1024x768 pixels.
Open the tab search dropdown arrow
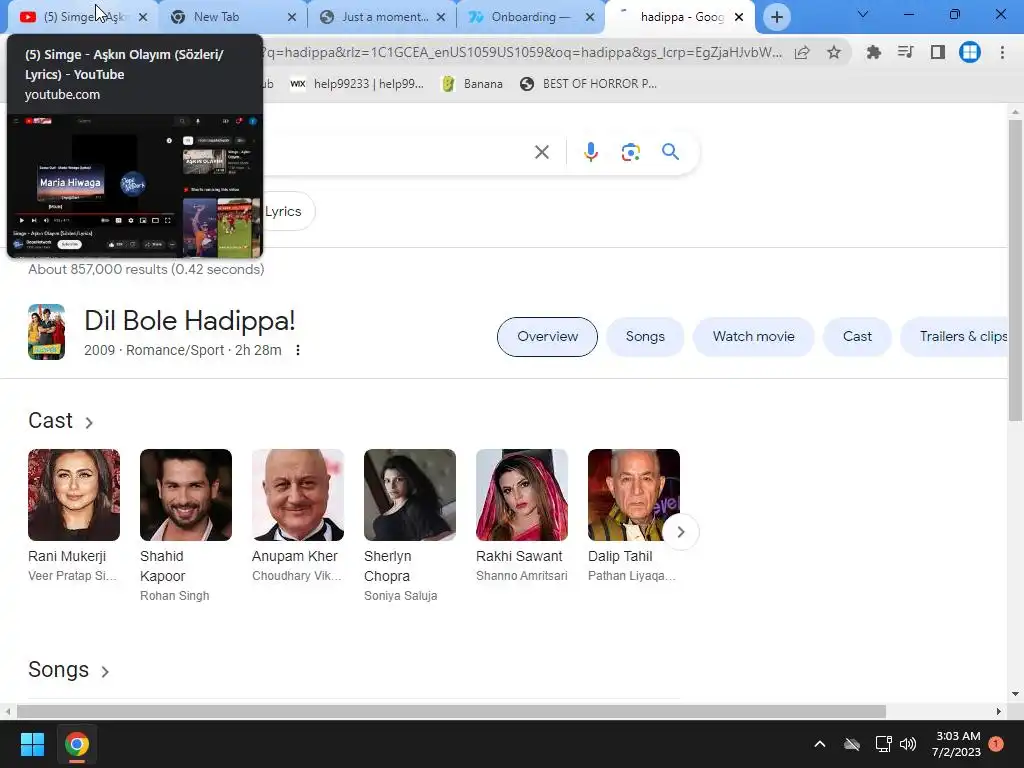(x=863, y=14)
